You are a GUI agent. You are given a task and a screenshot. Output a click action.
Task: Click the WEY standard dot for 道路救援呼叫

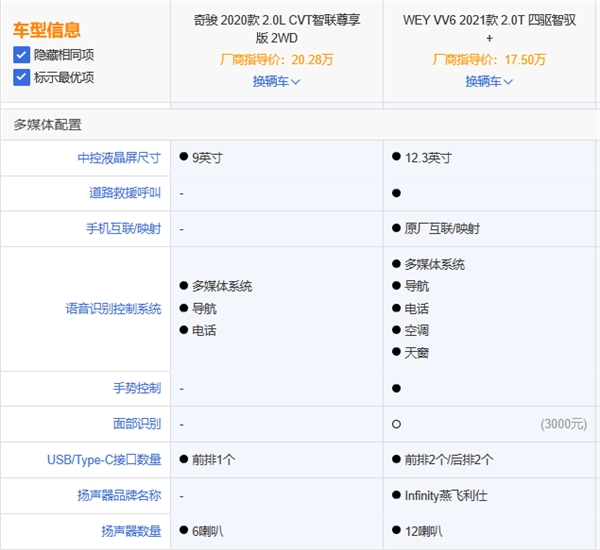(x=397, y=193)
